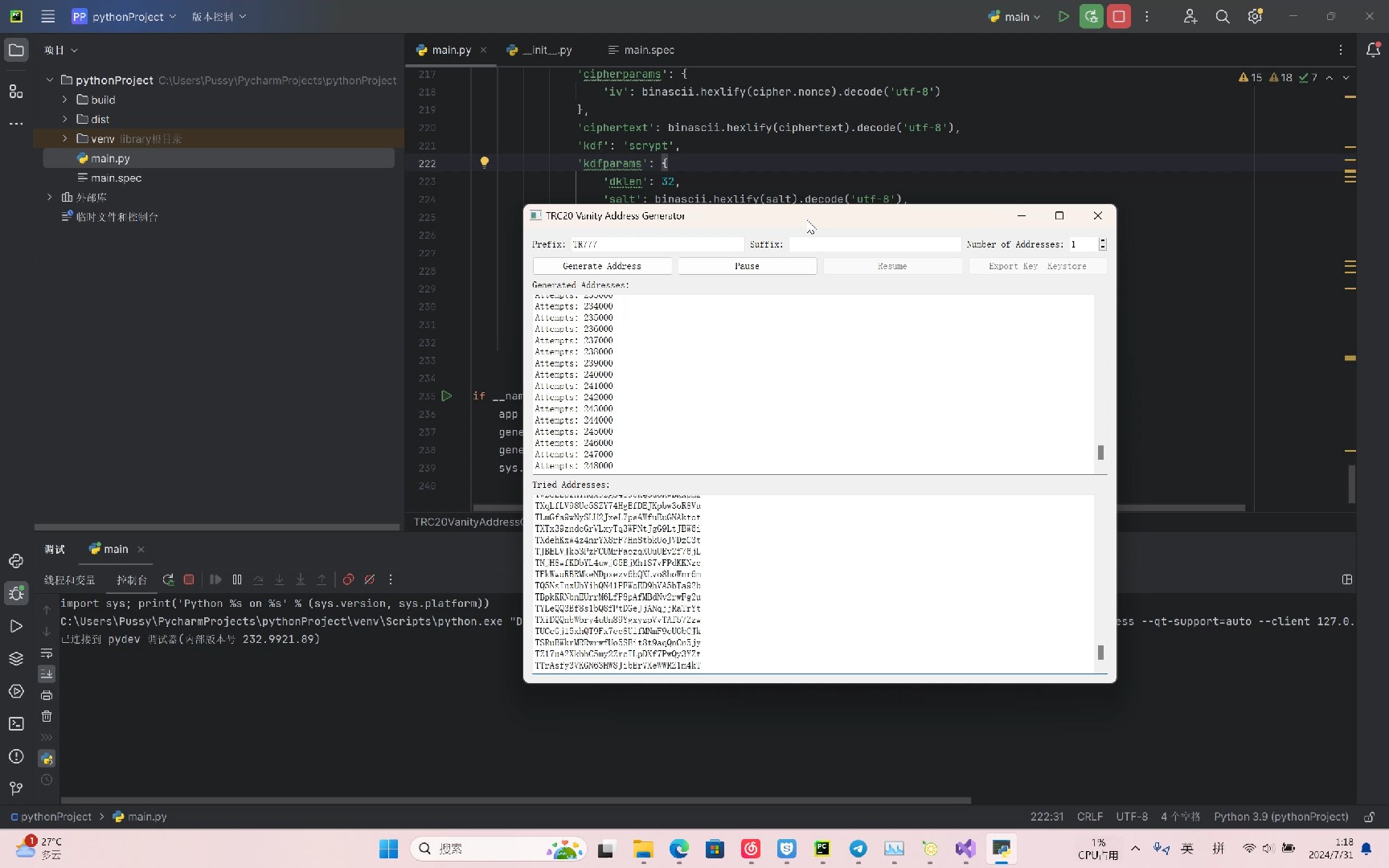Expand the dist folder in project tree
Viewport: 1389px width, 868px height.
tap(65, 119)
